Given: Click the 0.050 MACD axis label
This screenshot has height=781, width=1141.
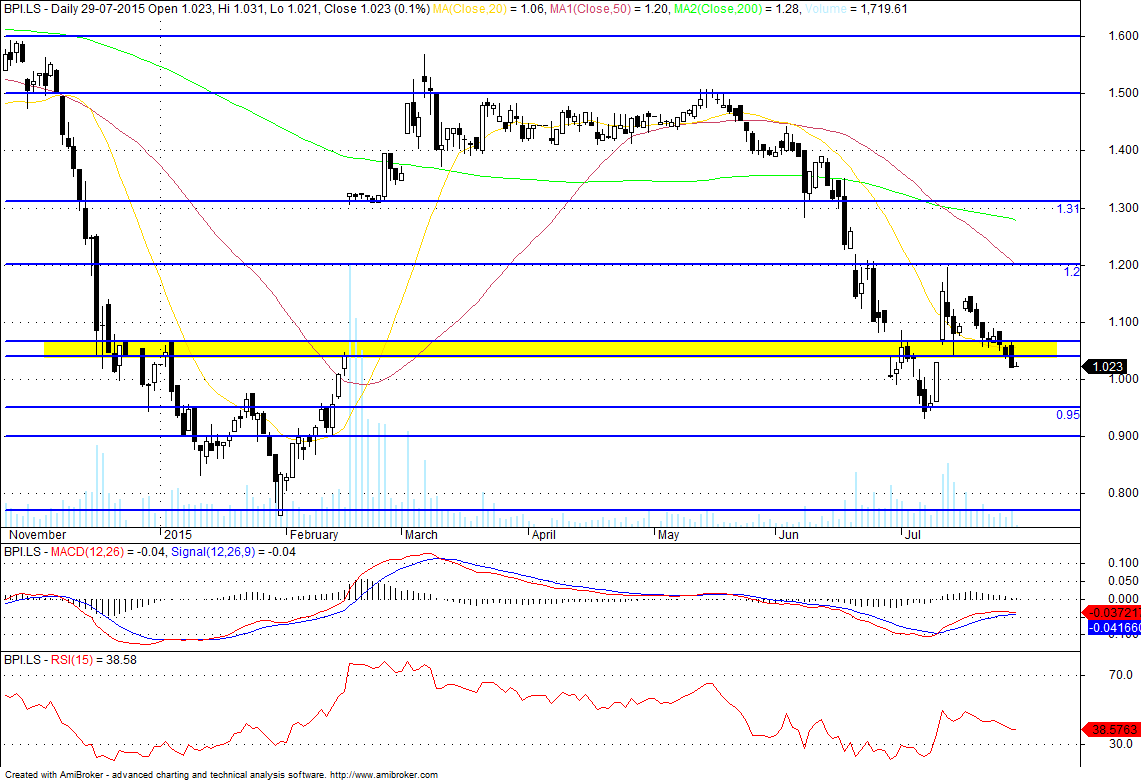Looking at the screenshot, I should [x=1124, y=581].
